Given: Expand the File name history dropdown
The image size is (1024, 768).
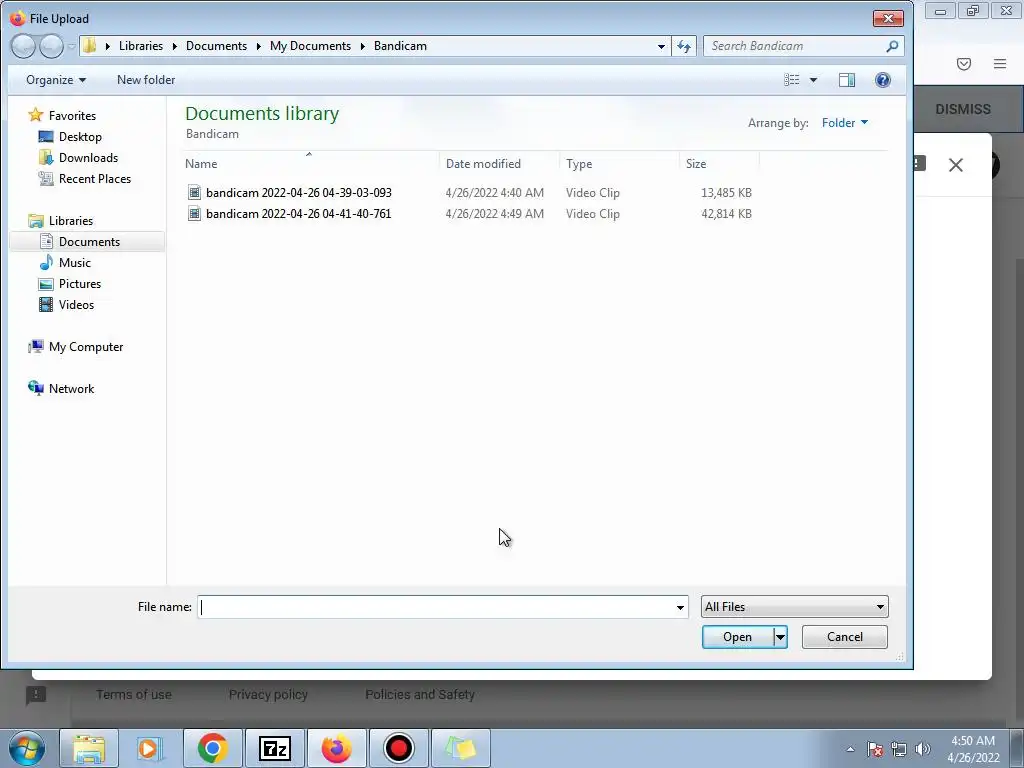Looking at the screenshot, I should click(680, 607).
